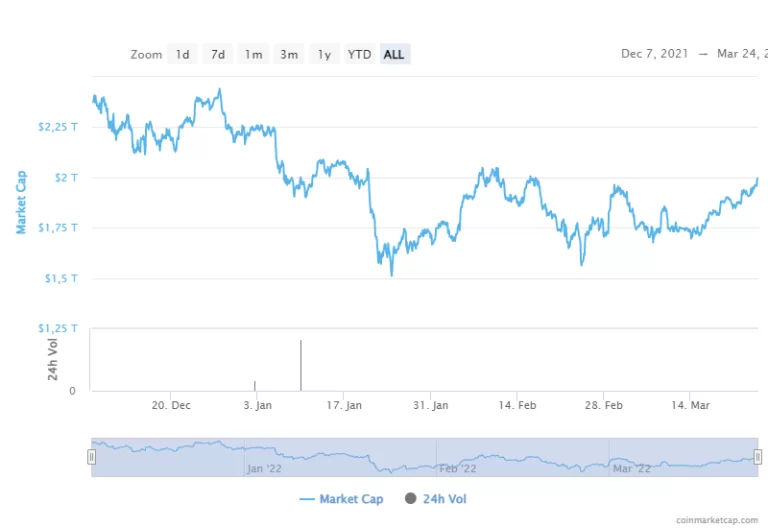
Task: Click the gray 24h Vol legend dot
Action: pyautogui.click(x=410, y=499)
